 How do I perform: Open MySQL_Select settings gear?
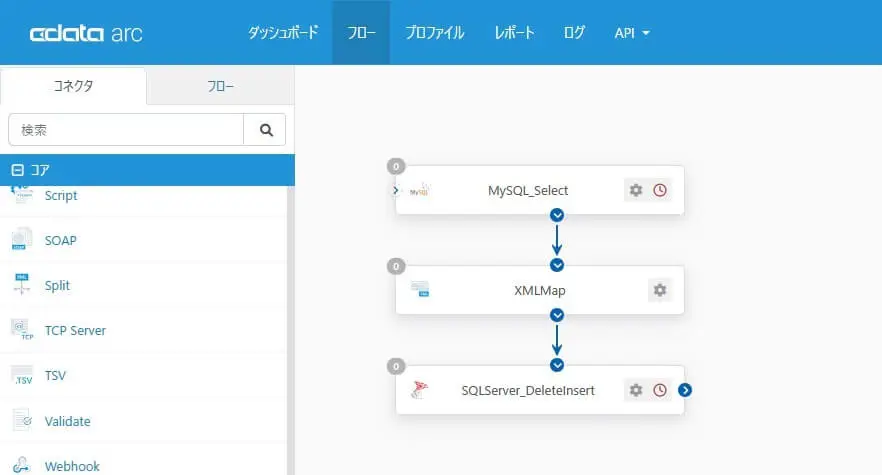click(x=636, y=190)
